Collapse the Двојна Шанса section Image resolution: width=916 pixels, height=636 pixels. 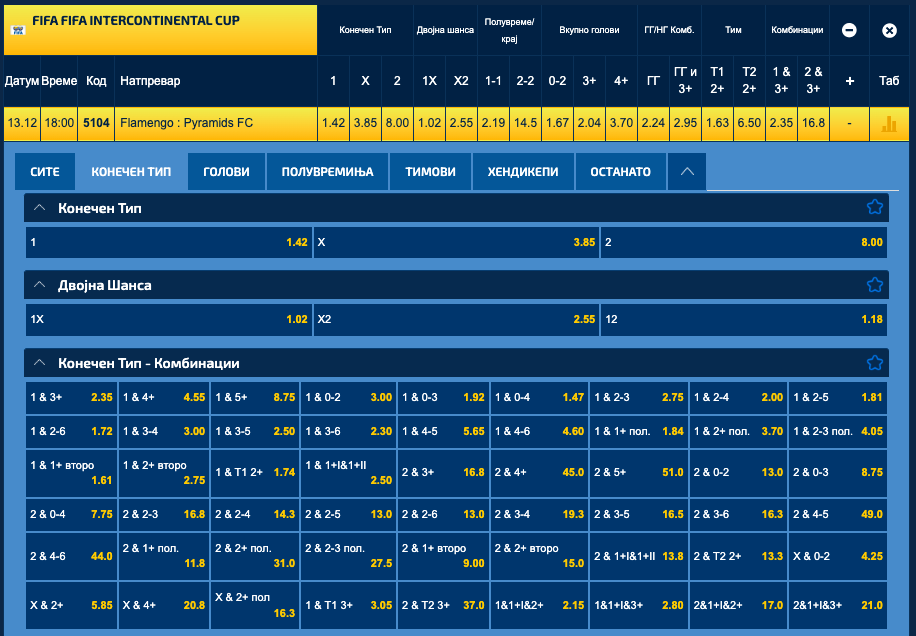tap(40, 285)
